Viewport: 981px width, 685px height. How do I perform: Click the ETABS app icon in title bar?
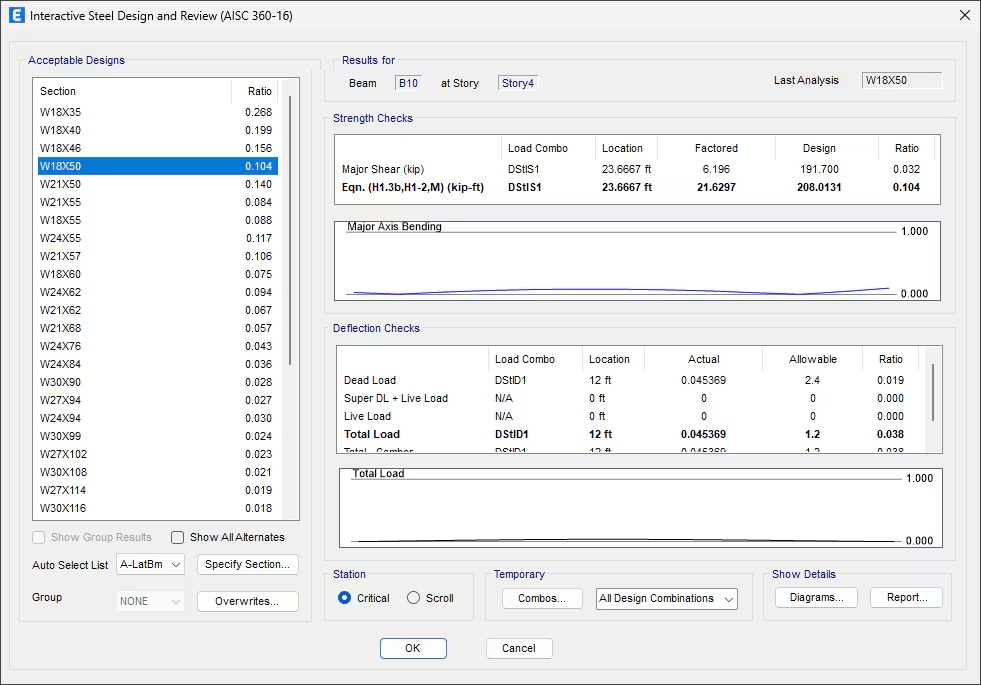(16, 16)
